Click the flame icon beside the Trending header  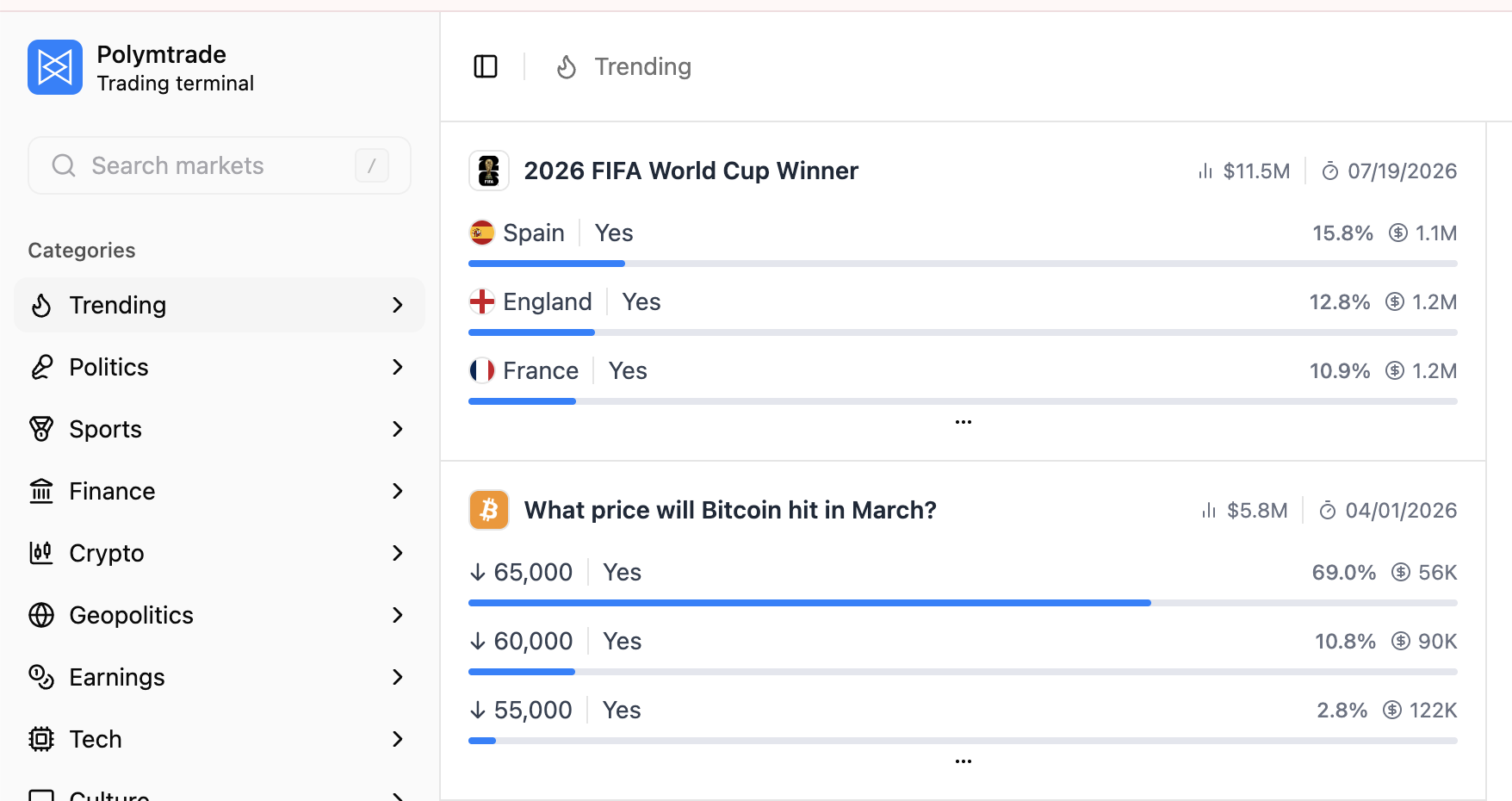tap(566, 66)
